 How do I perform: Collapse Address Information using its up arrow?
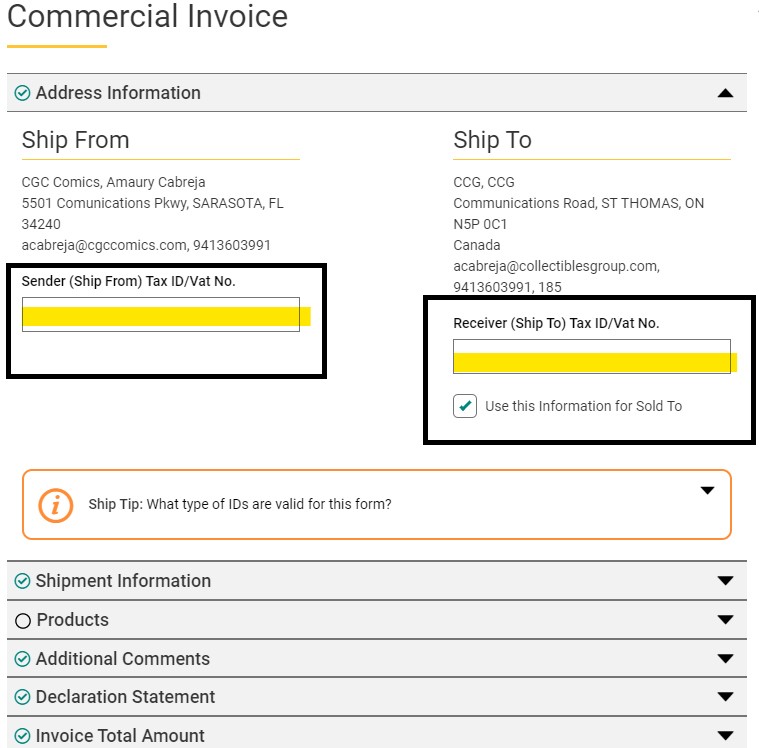(x=725, y=93)
